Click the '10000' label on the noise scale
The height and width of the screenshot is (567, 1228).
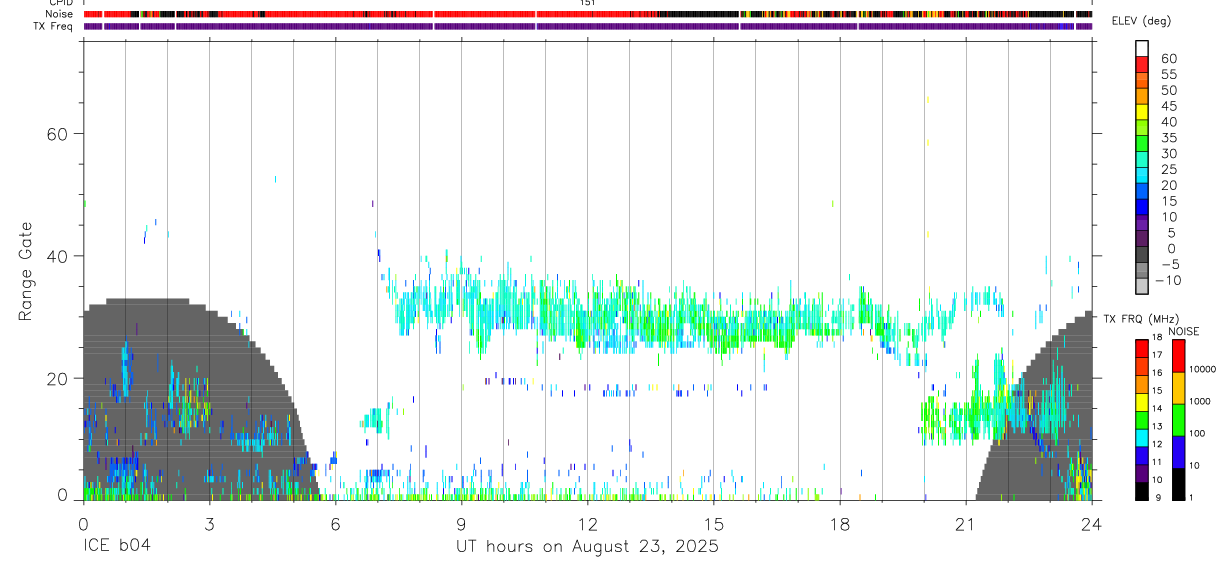tap(1202, 369)
